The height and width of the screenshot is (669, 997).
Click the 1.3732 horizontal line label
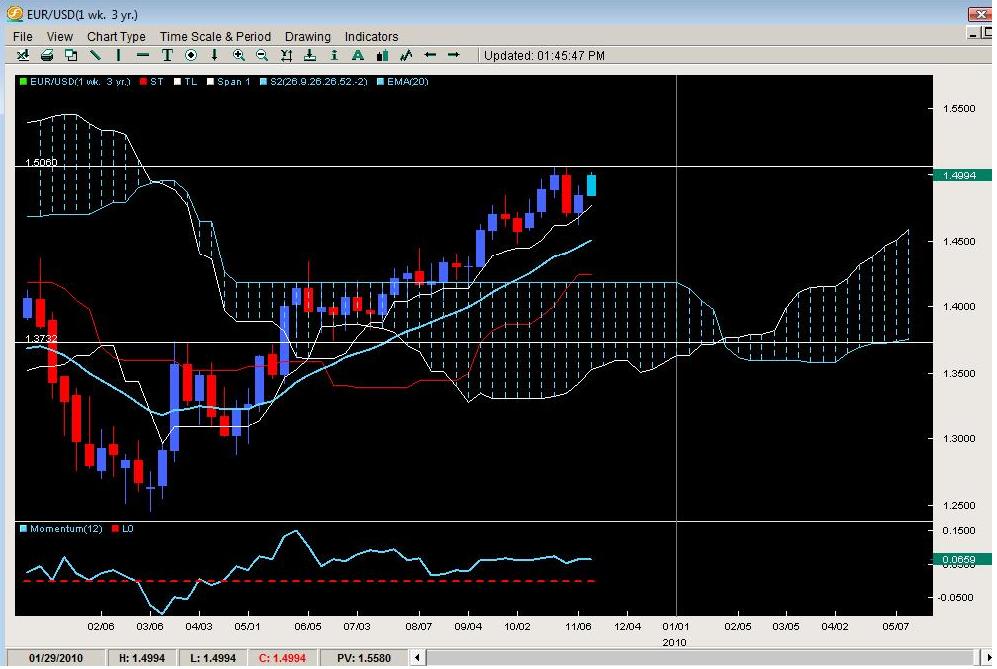tap(41, 338)
